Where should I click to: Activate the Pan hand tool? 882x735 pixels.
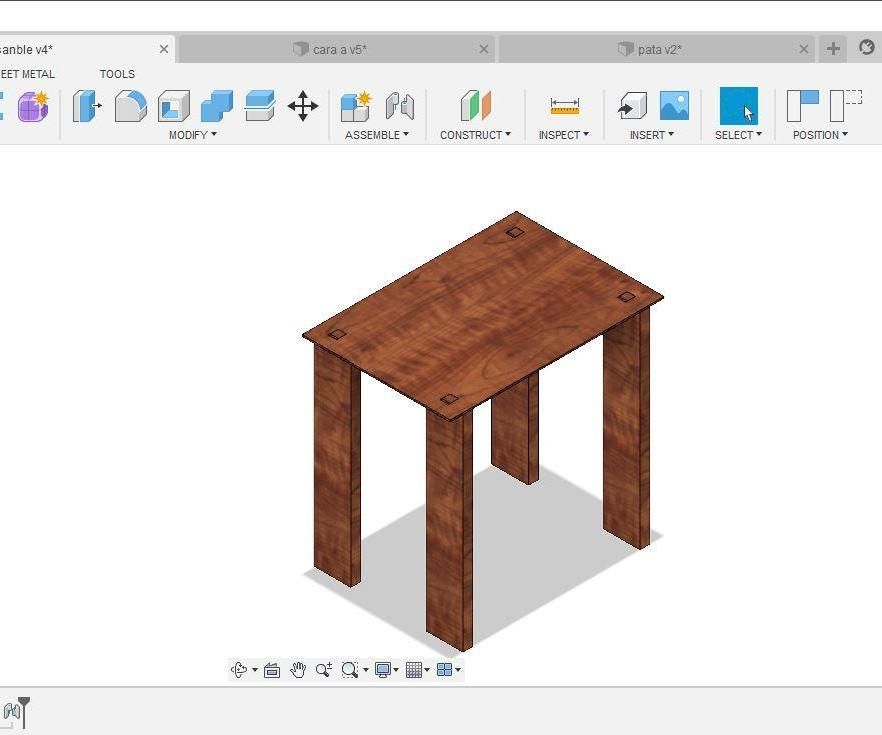click(298, 670)
